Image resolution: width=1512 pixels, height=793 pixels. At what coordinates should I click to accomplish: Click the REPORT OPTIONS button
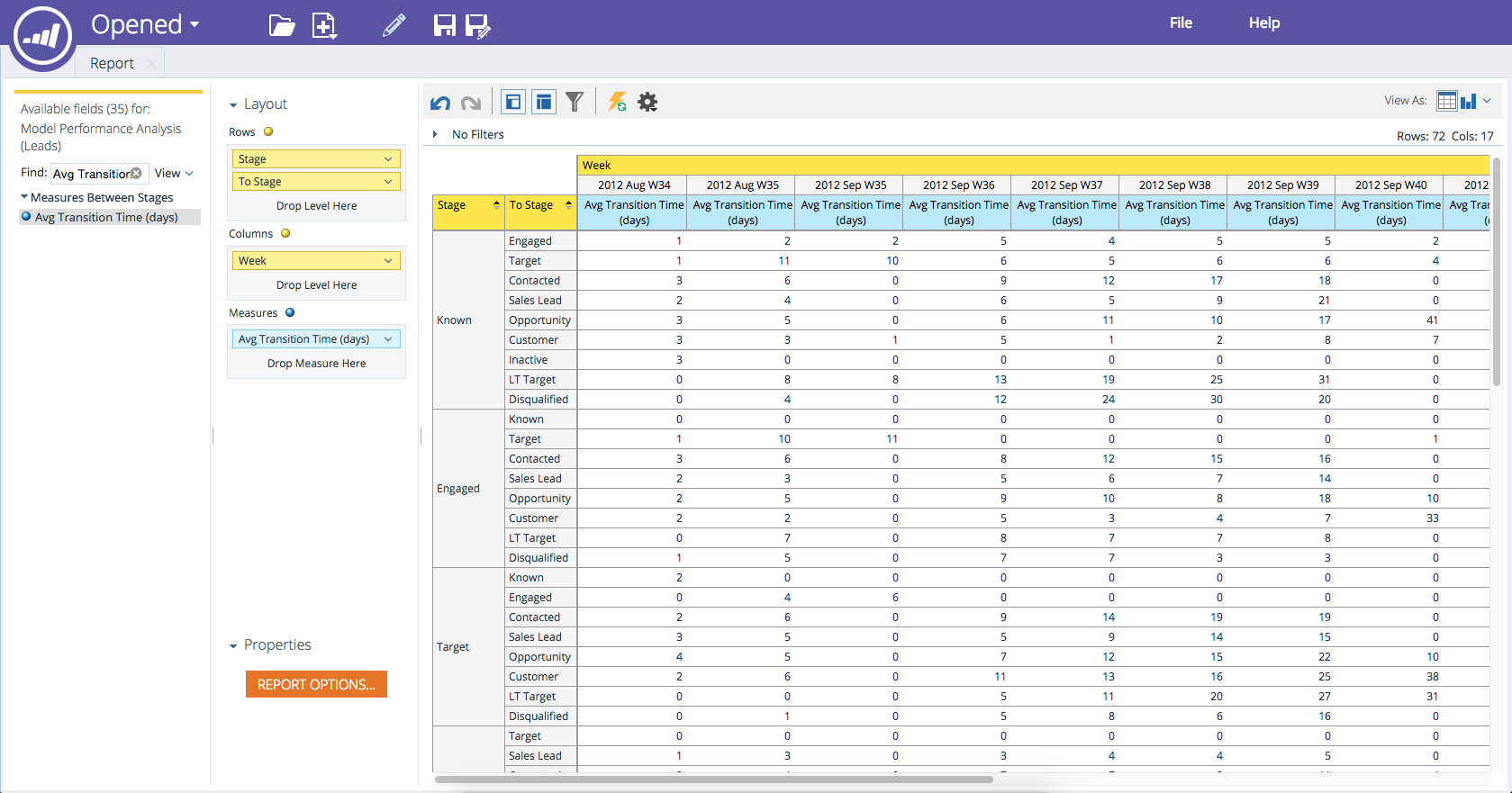(316, 684)
